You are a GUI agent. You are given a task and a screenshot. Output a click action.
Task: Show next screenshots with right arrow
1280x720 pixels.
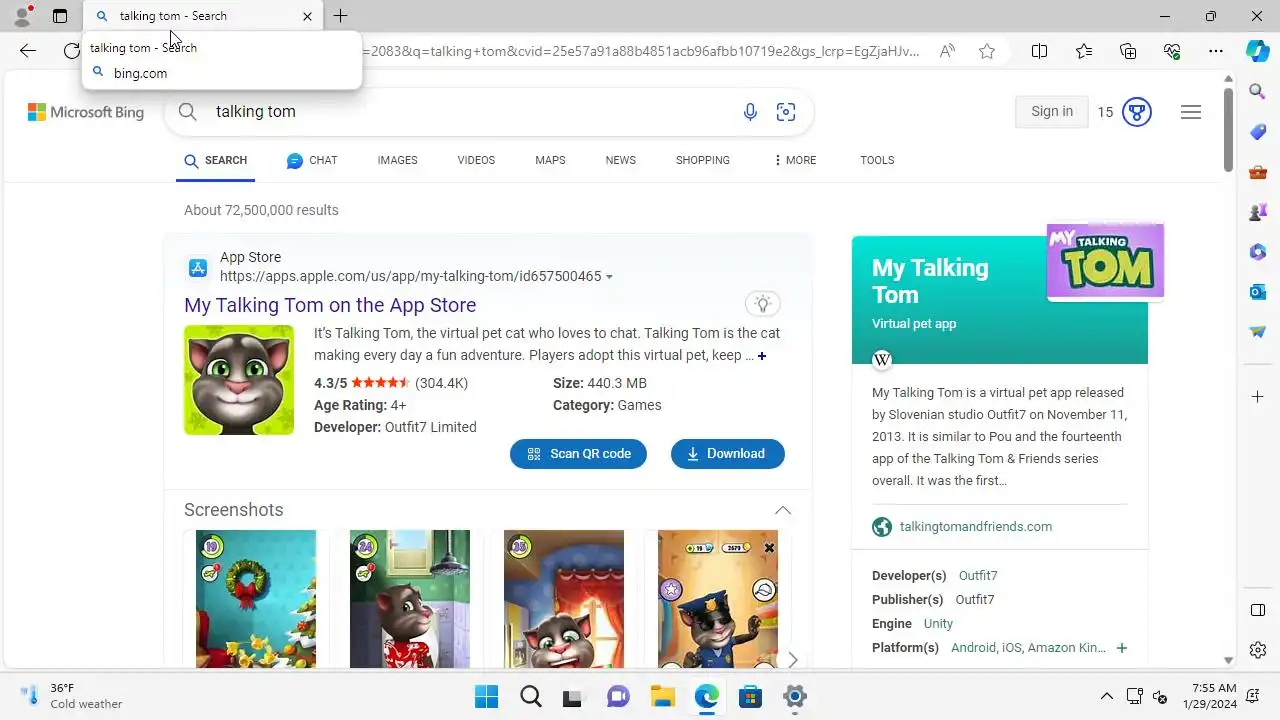click(x=793, y=659)
